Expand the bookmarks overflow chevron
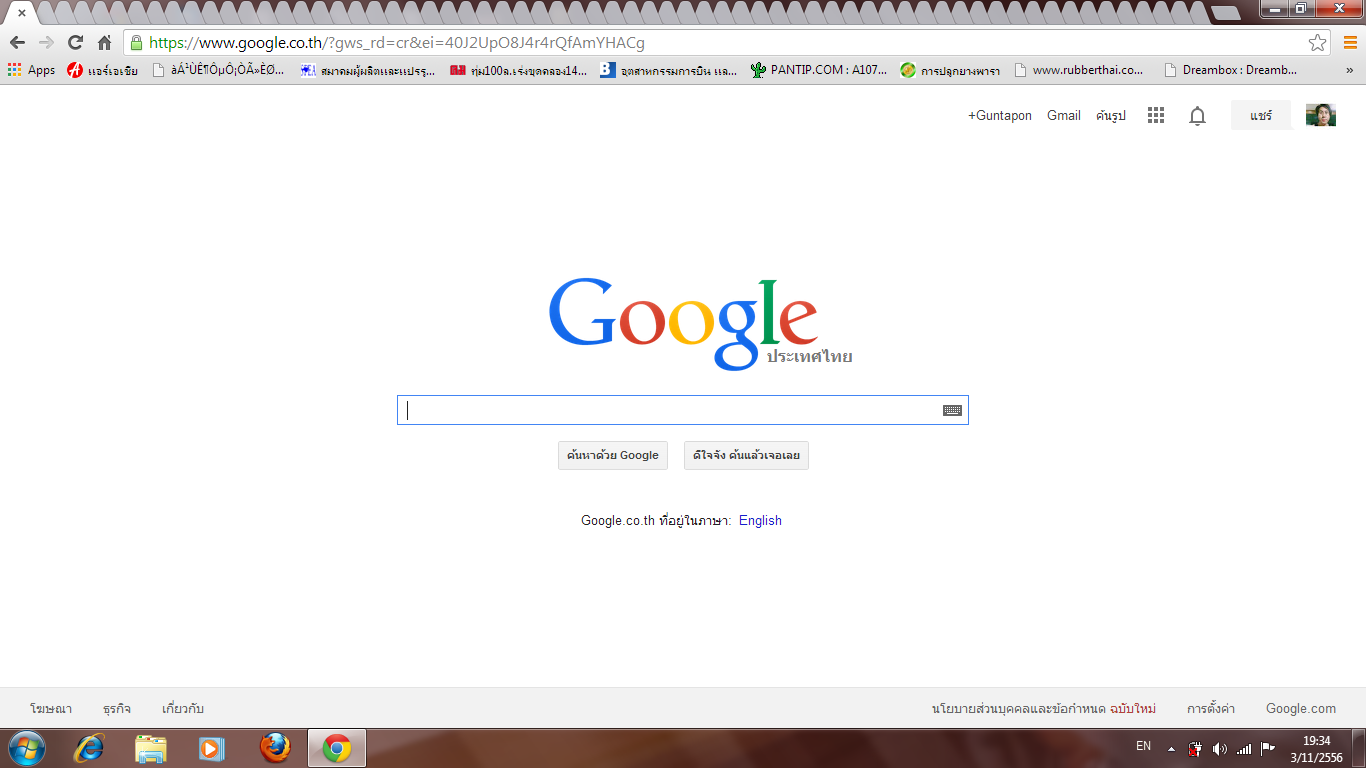Viewport: 1366px width, 768px height. point(1349,70)
